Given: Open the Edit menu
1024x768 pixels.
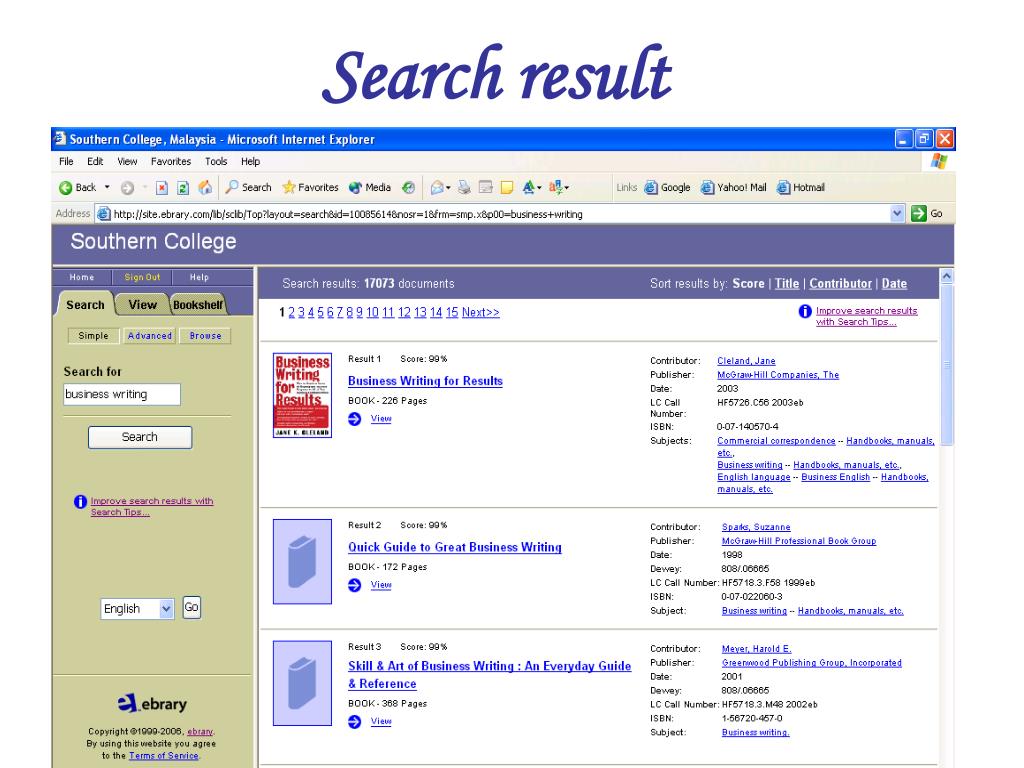Looking at the screenshot, I should [x=95, y=161].
